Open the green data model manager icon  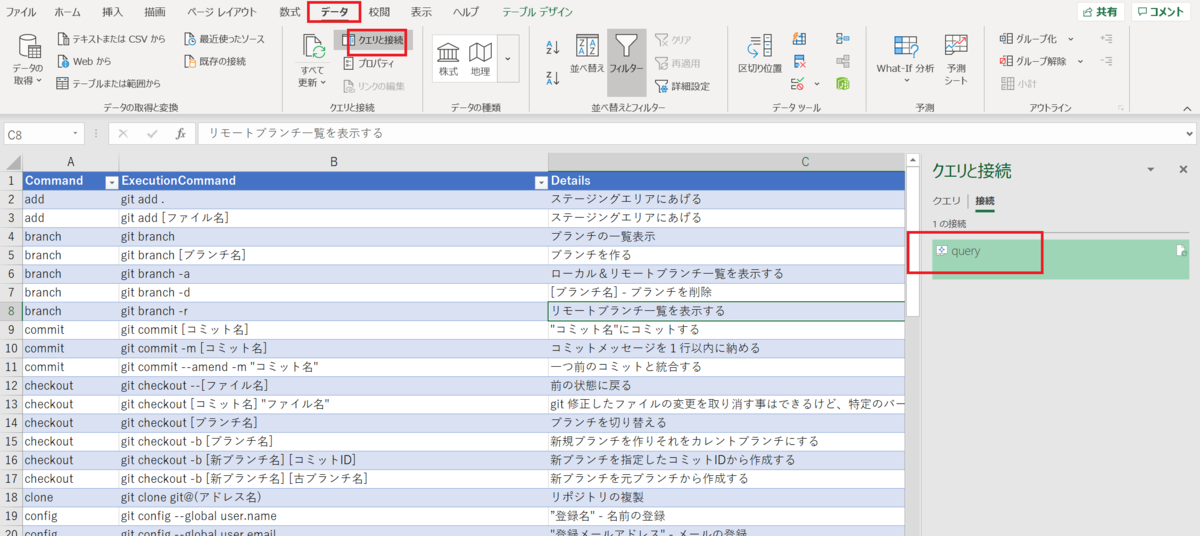[842, 83]
